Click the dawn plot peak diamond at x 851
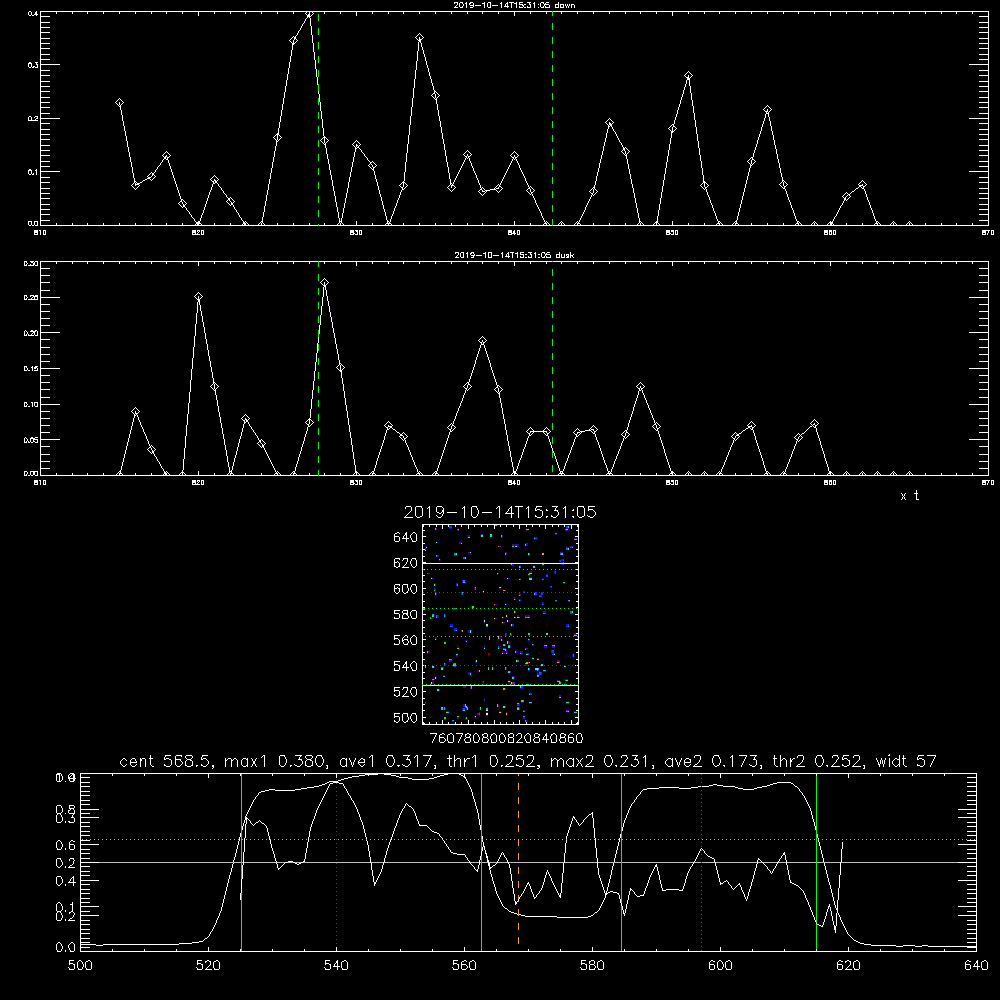The image size is (1000, 1000). point(688,75)
